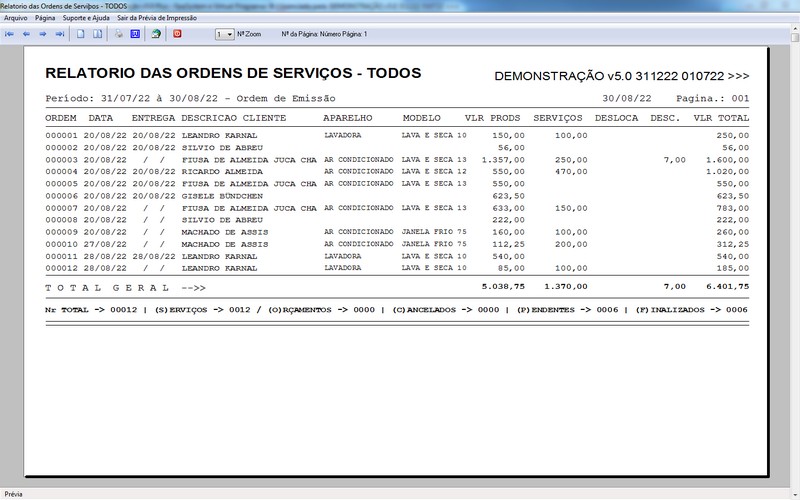The width and height of the screenshot is (800, 500).
Task: Click GISELE BÜNDCHEN client name
Action: click(222, 196)
